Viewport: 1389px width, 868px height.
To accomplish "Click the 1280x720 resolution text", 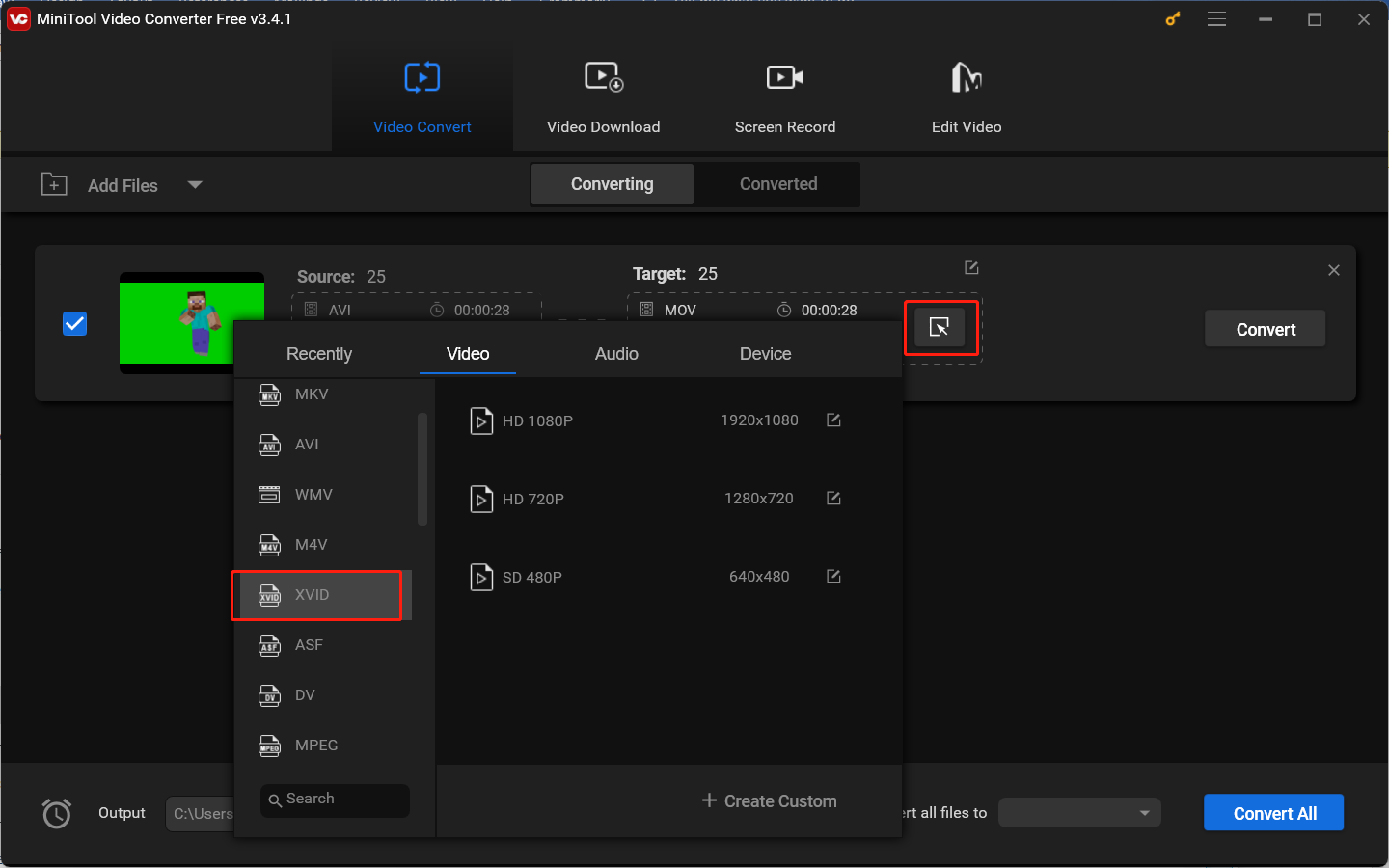I will coord(759,499).
